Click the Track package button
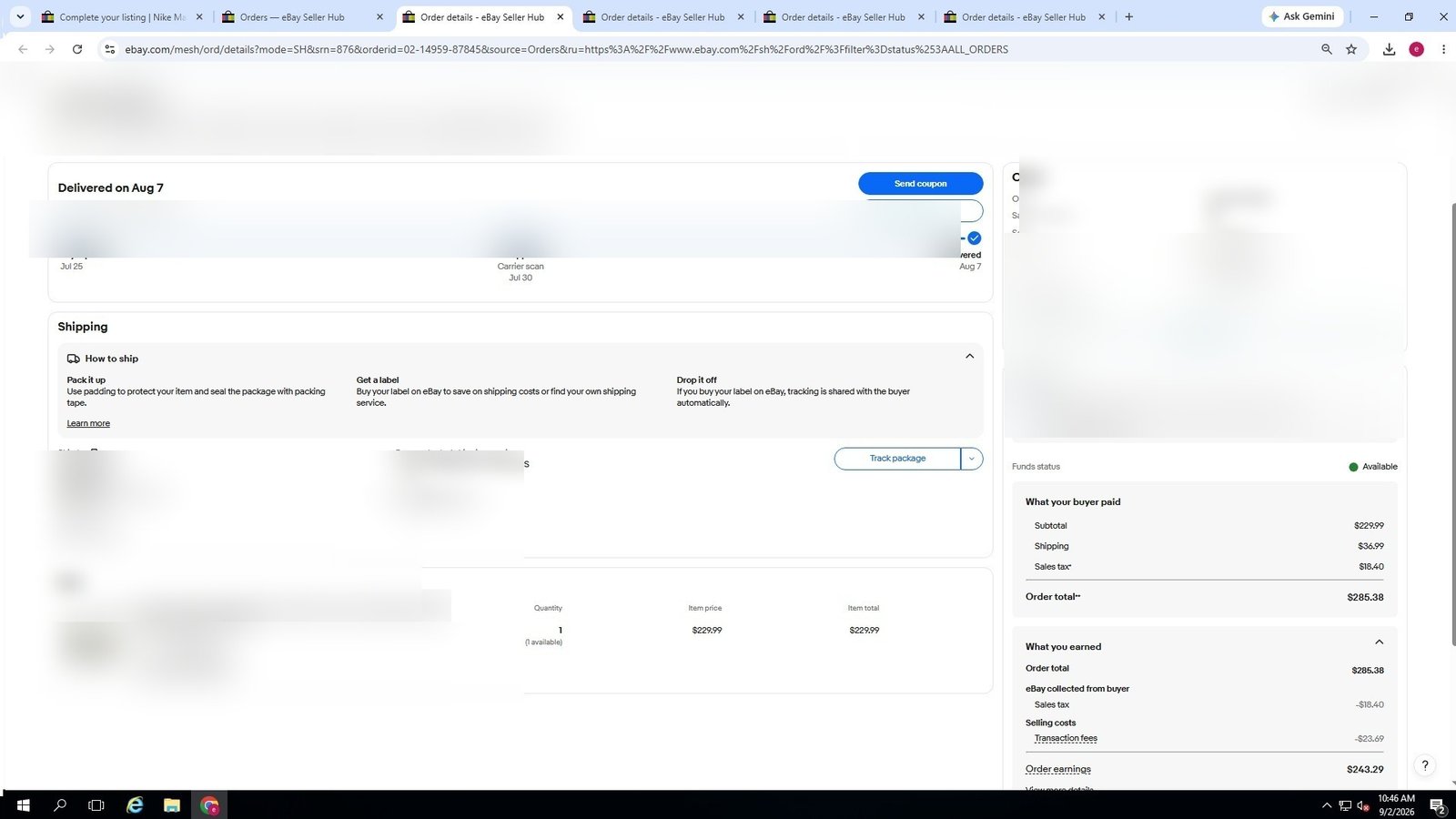The height and width of the screenshot is (819, 1456). pyautogui.click(x=897, y=459)
